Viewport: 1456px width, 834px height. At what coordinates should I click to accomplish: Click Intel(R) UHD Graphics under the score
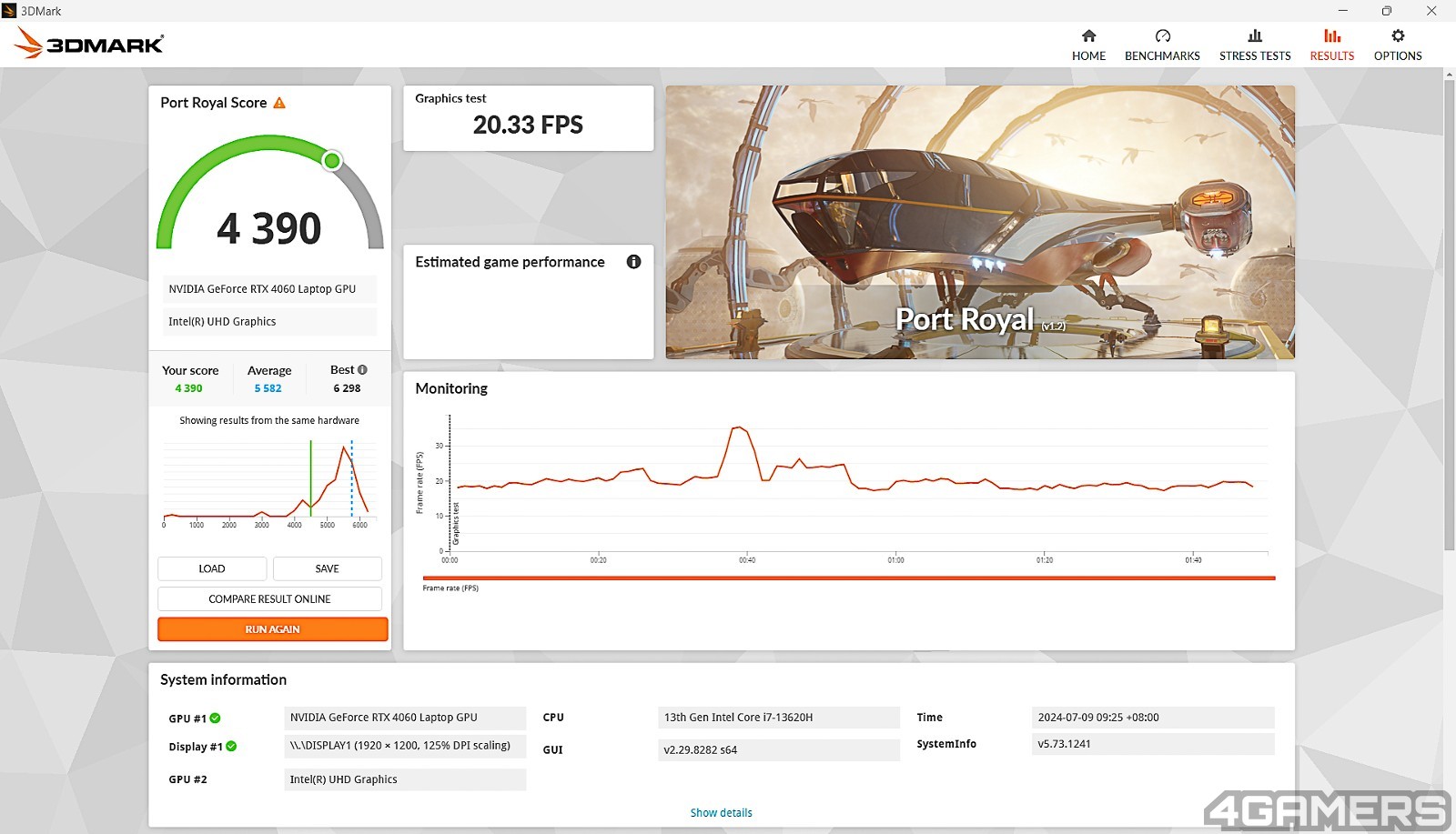pyautogui.click(x=269, y=322)
